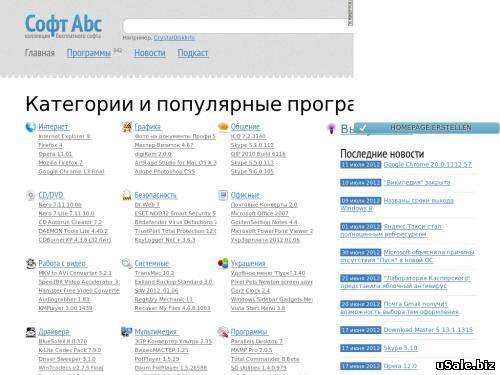Open the DAEMON Tools Lite 4.40.2 link
Image resolution: width=500 pixels, height=375 pixels.
point(73,231)
